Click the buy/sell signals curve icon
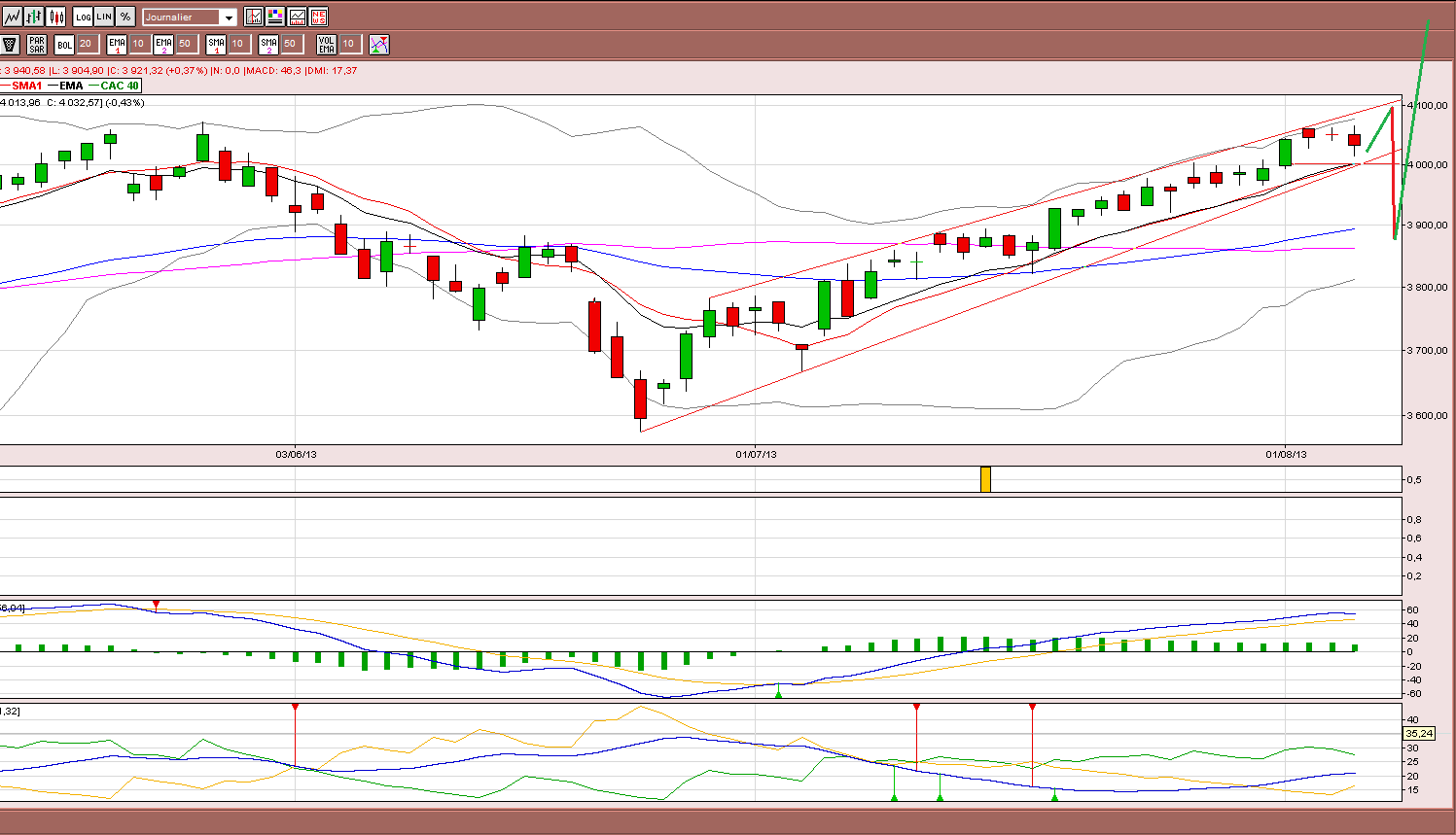This screenshot has width=1456, height=835. [x=379, y=44]
